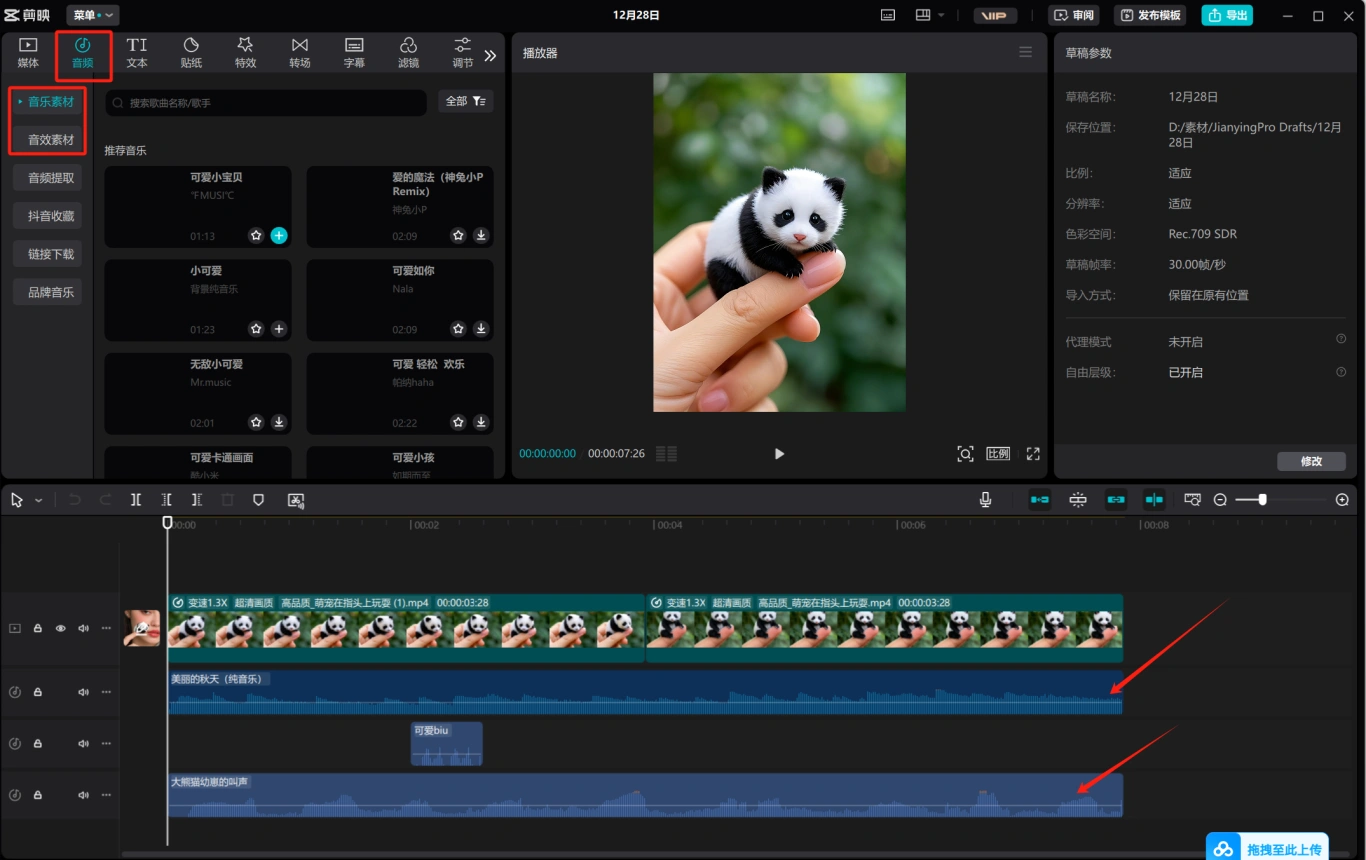This screenshot has height=860, width=1366.
Task: Open the 滤镜 tab
Action: coord(408,53)
